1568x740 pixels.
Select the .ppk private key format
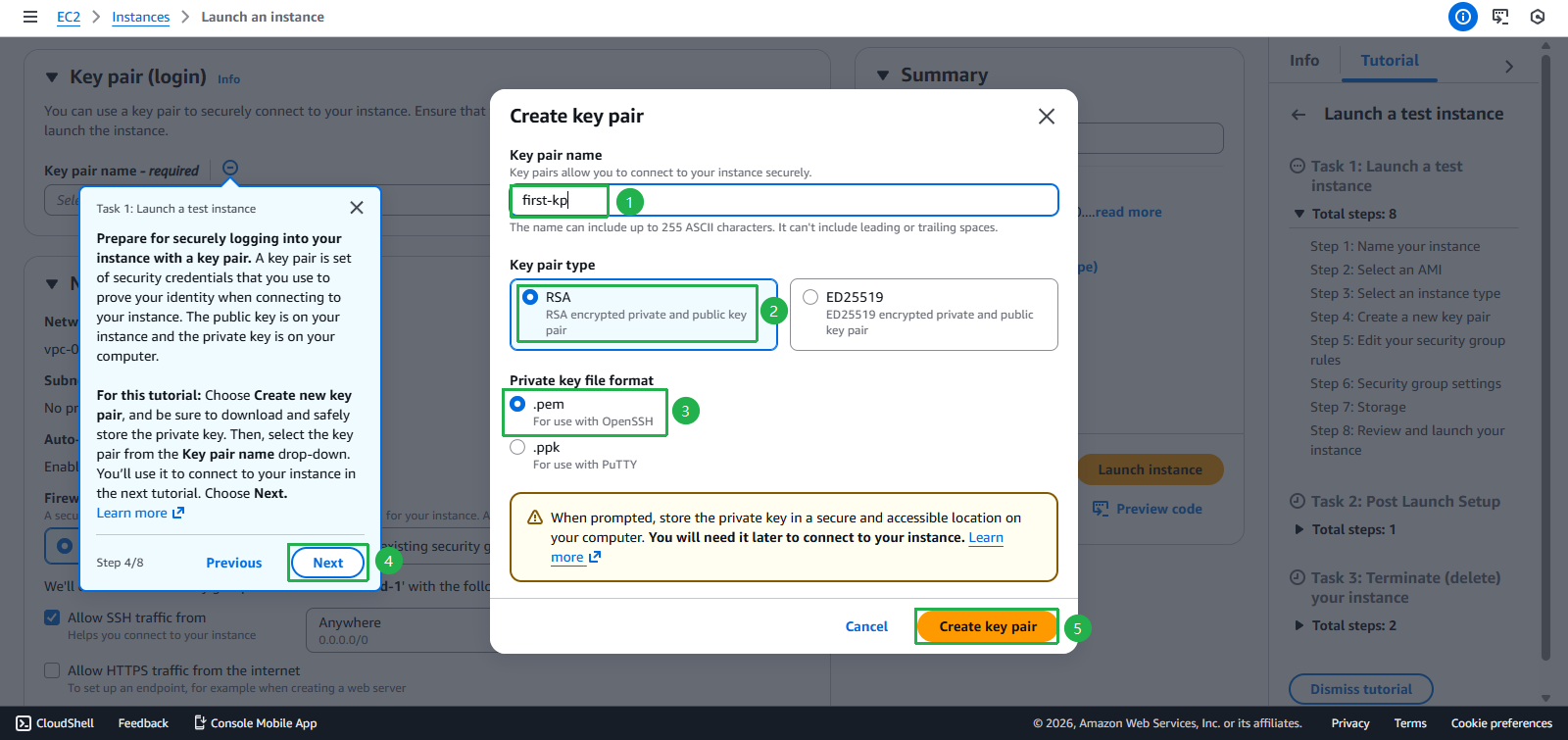point(517,447)
